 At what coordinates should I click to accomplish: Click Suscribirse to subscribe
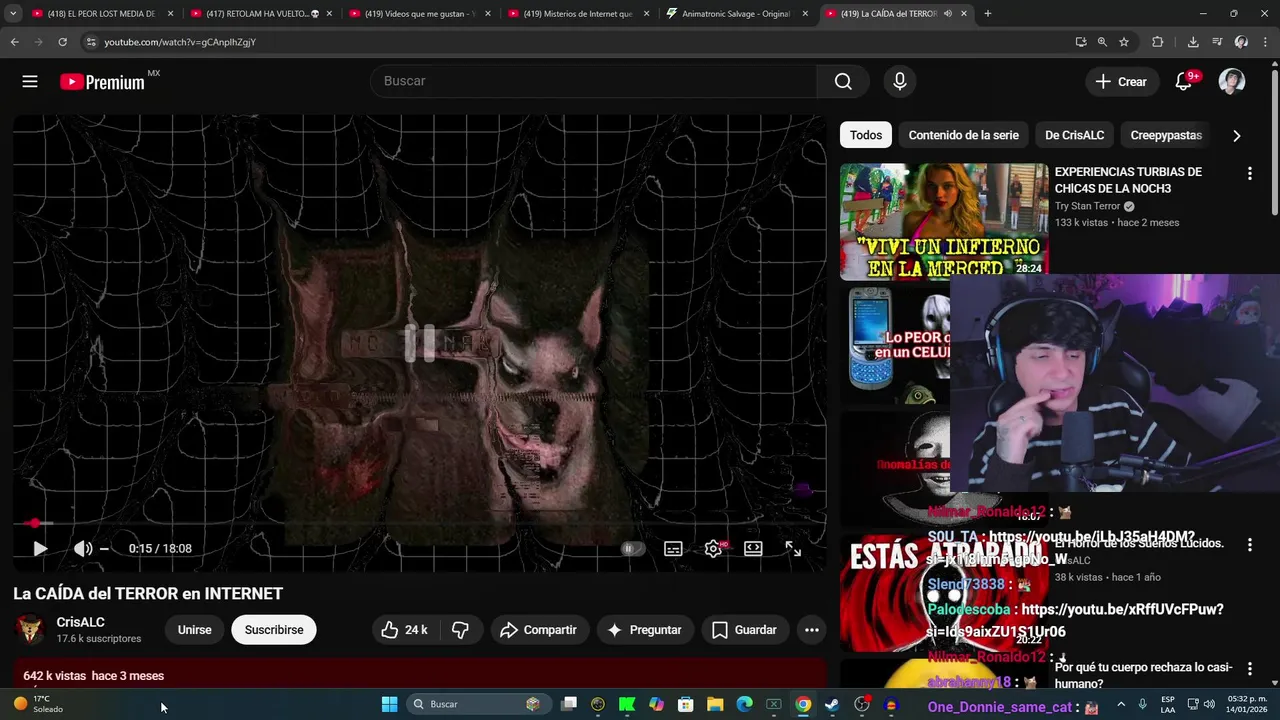click(x=274, y=630)
